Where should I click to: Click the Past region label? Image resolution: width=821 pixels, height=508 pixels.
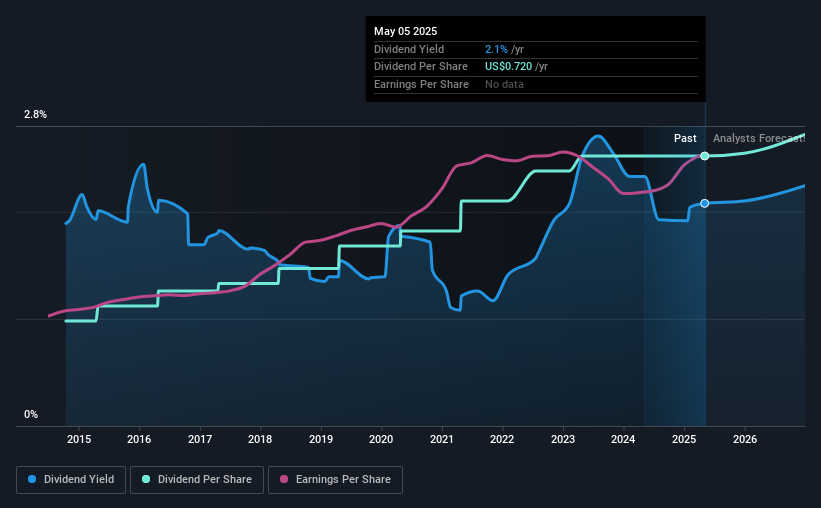(x=685, y=138)
